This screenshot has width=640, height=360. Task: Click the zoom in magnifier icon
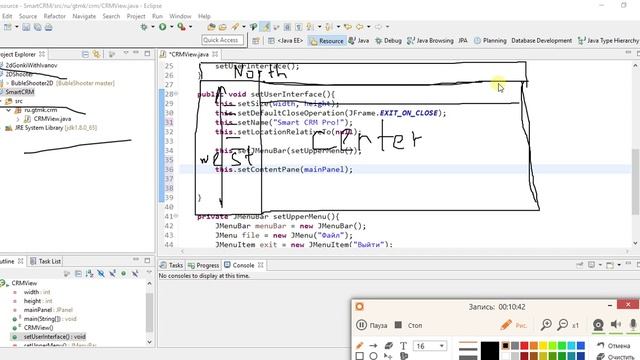point(546,325)
